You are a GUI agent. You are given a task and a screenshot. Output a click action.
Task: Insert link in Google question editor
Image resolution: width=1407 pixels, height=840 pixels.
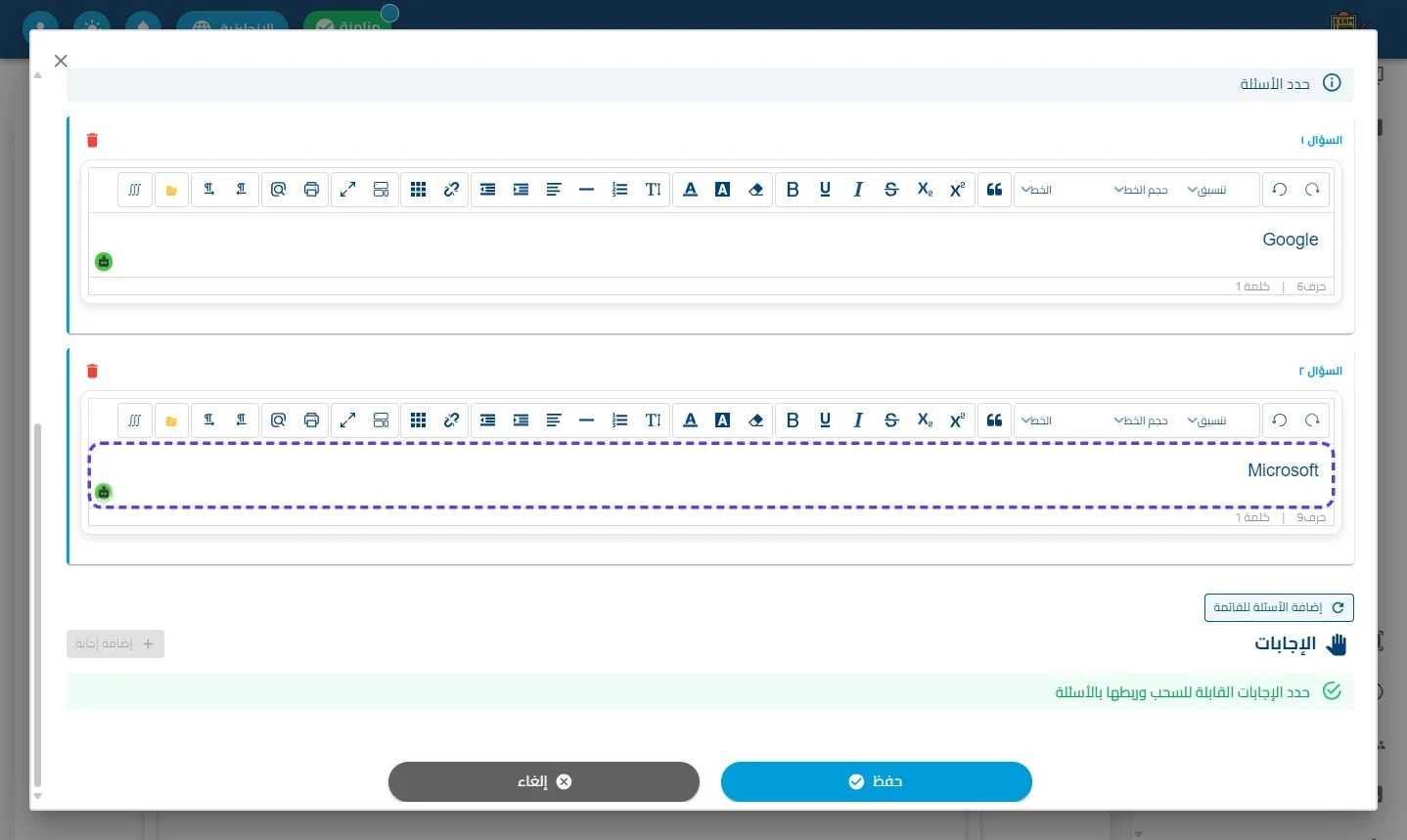click(451, 190)
